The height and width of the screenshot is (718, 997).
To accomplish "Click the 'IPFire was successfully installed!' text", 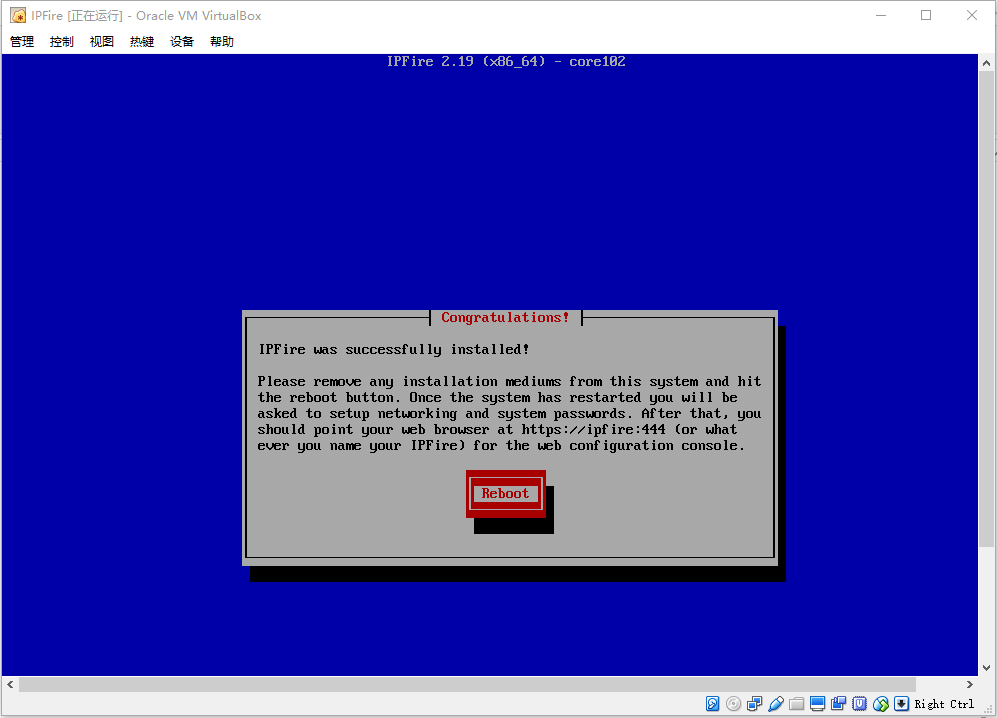I will [394, 349].
